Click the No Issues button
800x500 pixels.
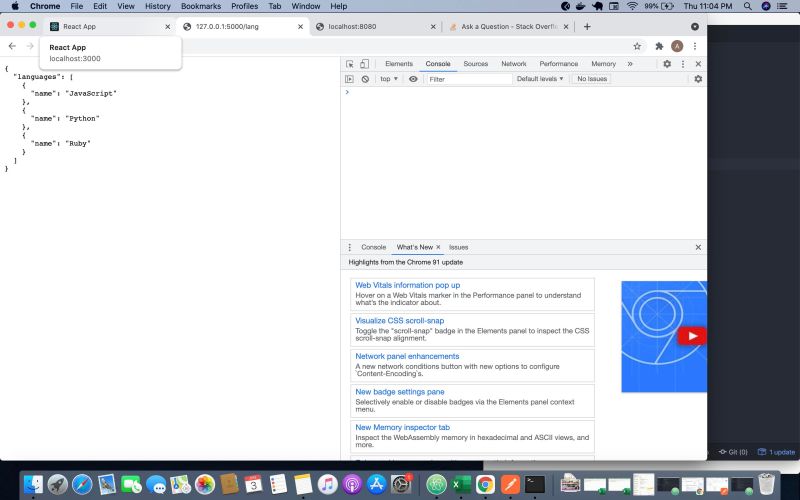click(x=592, y=79)
